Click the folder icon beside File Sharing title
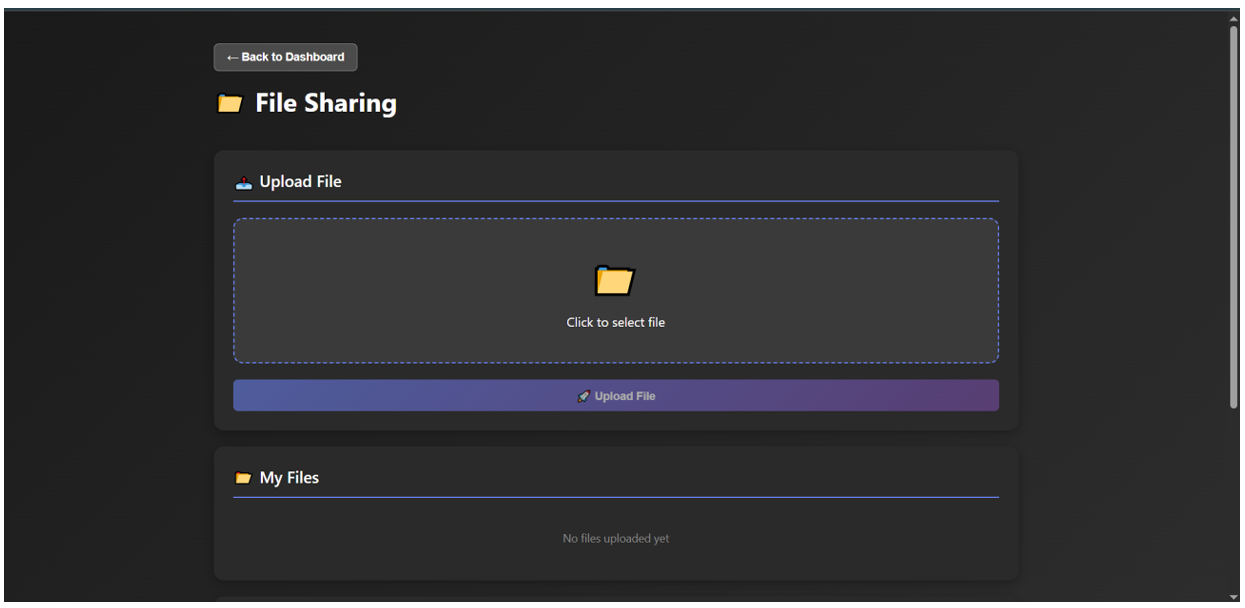This screenshot has height=608, width=1245. (x=230, y=104)
